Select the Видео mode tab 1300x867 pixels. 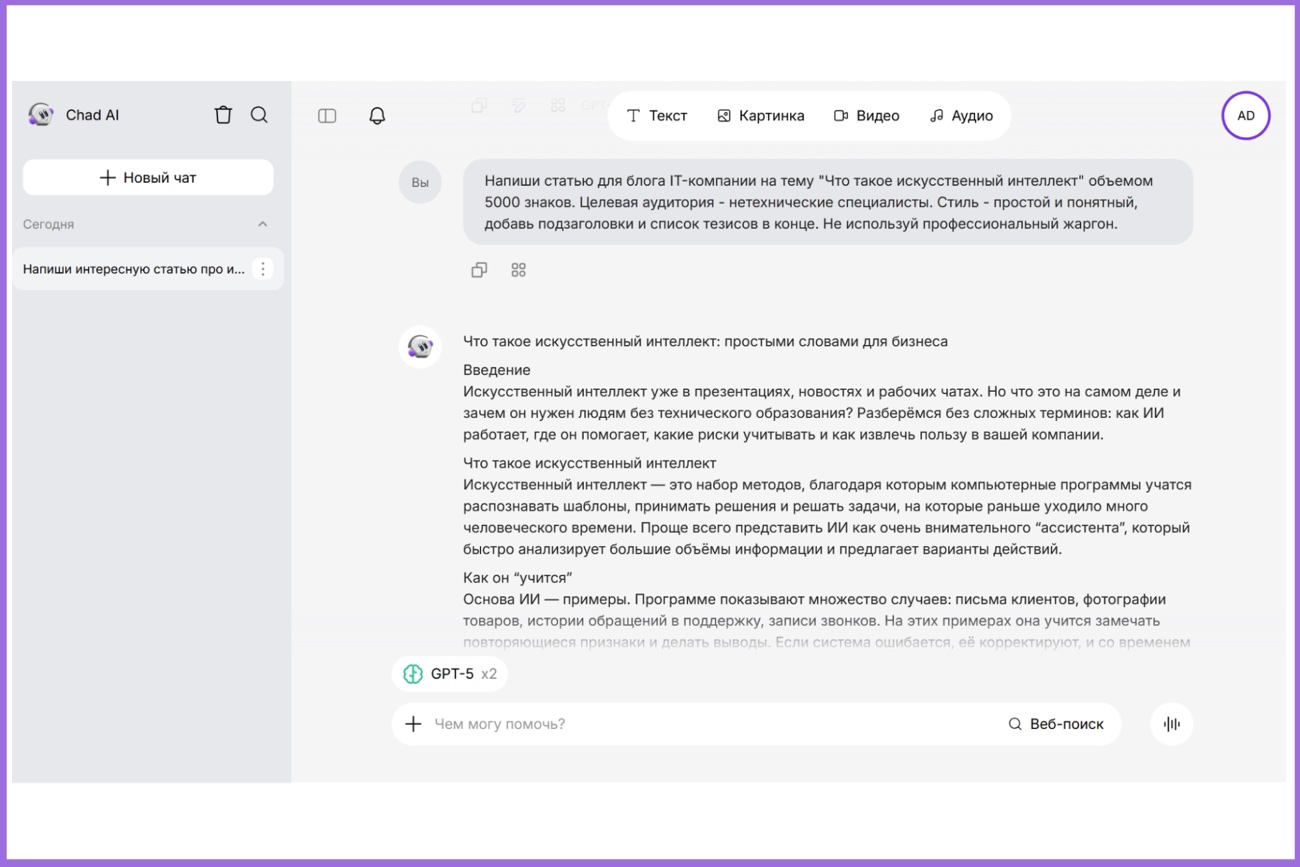click(866, 116)
